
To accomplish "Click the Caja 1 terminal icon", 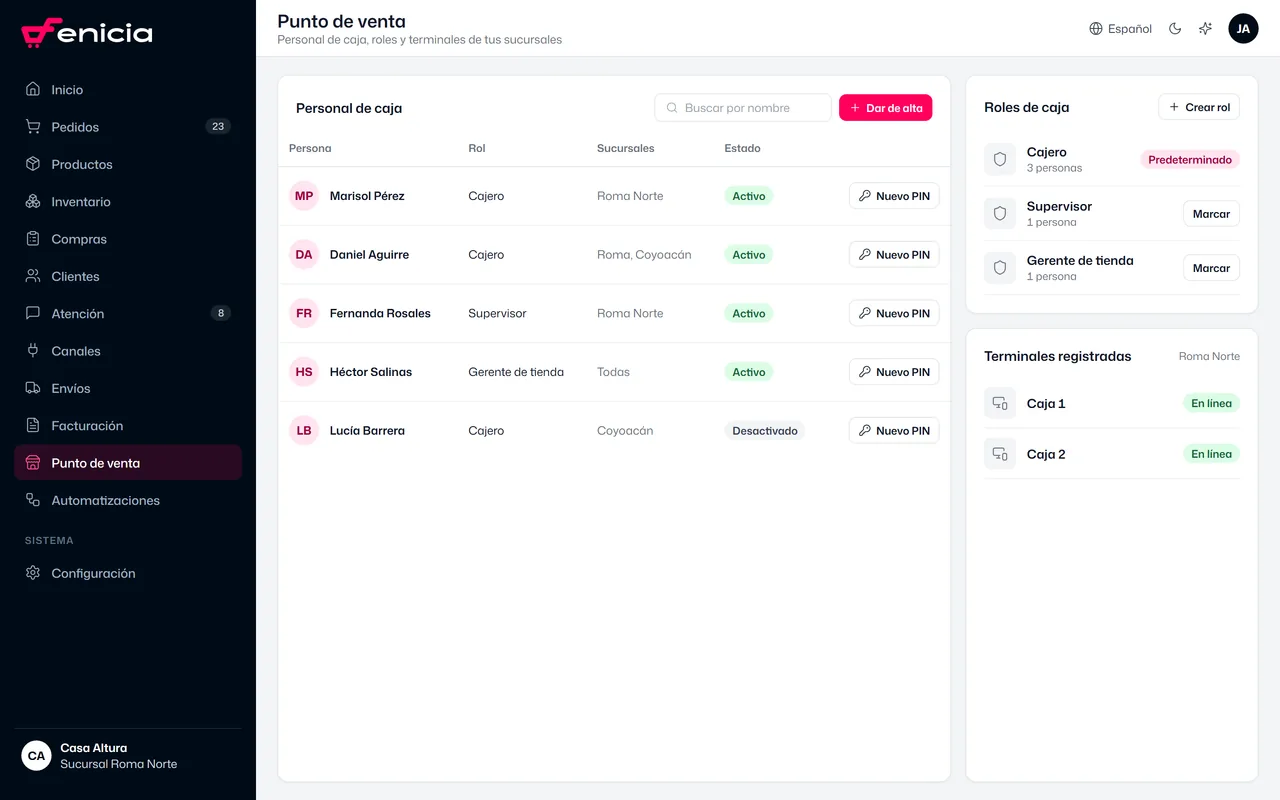I will coord(1000,403).
